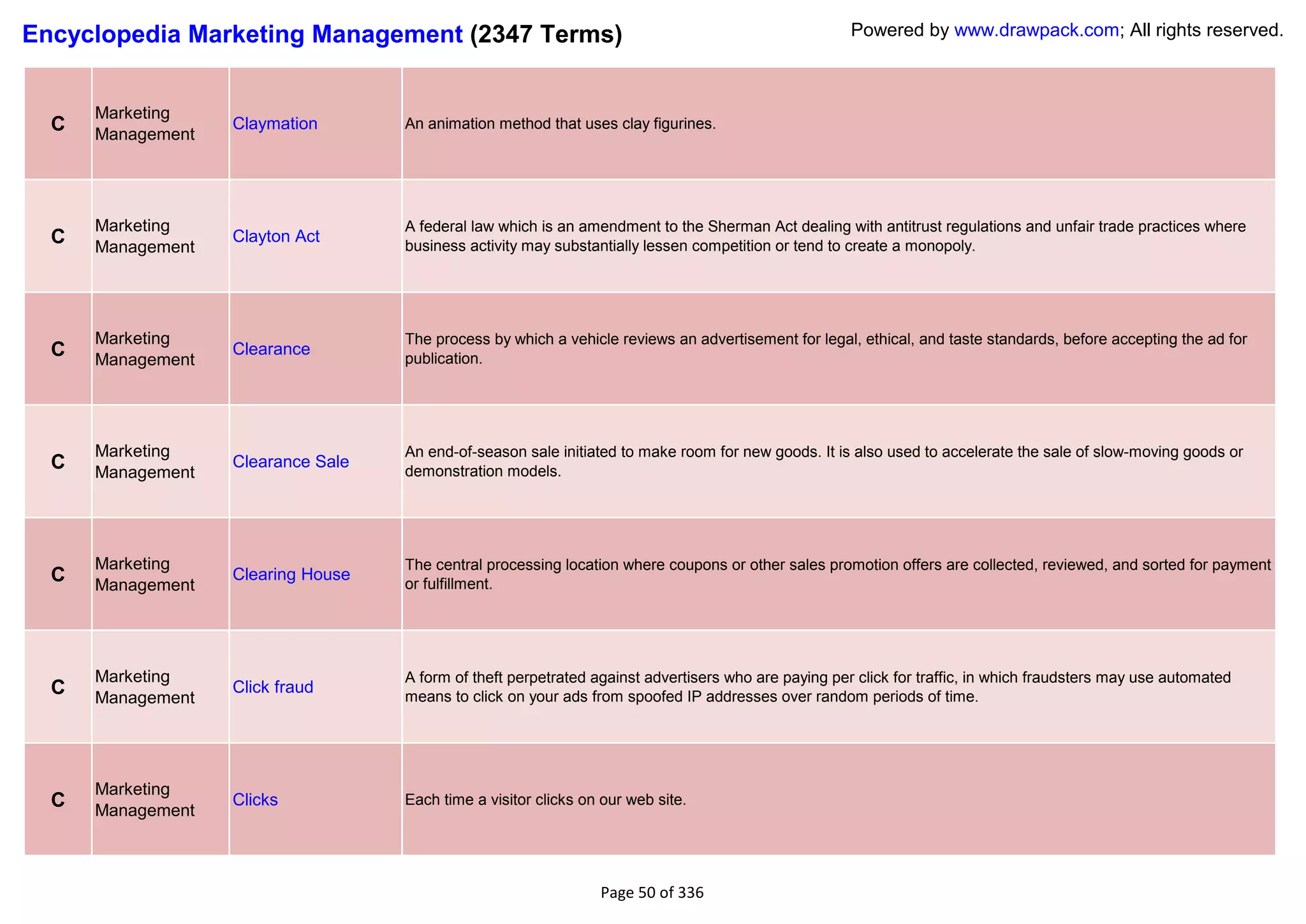This screenshot has height=924, width=1306.
Task: Click the letter C in the Clicks row
Action: tap(58, 800)
